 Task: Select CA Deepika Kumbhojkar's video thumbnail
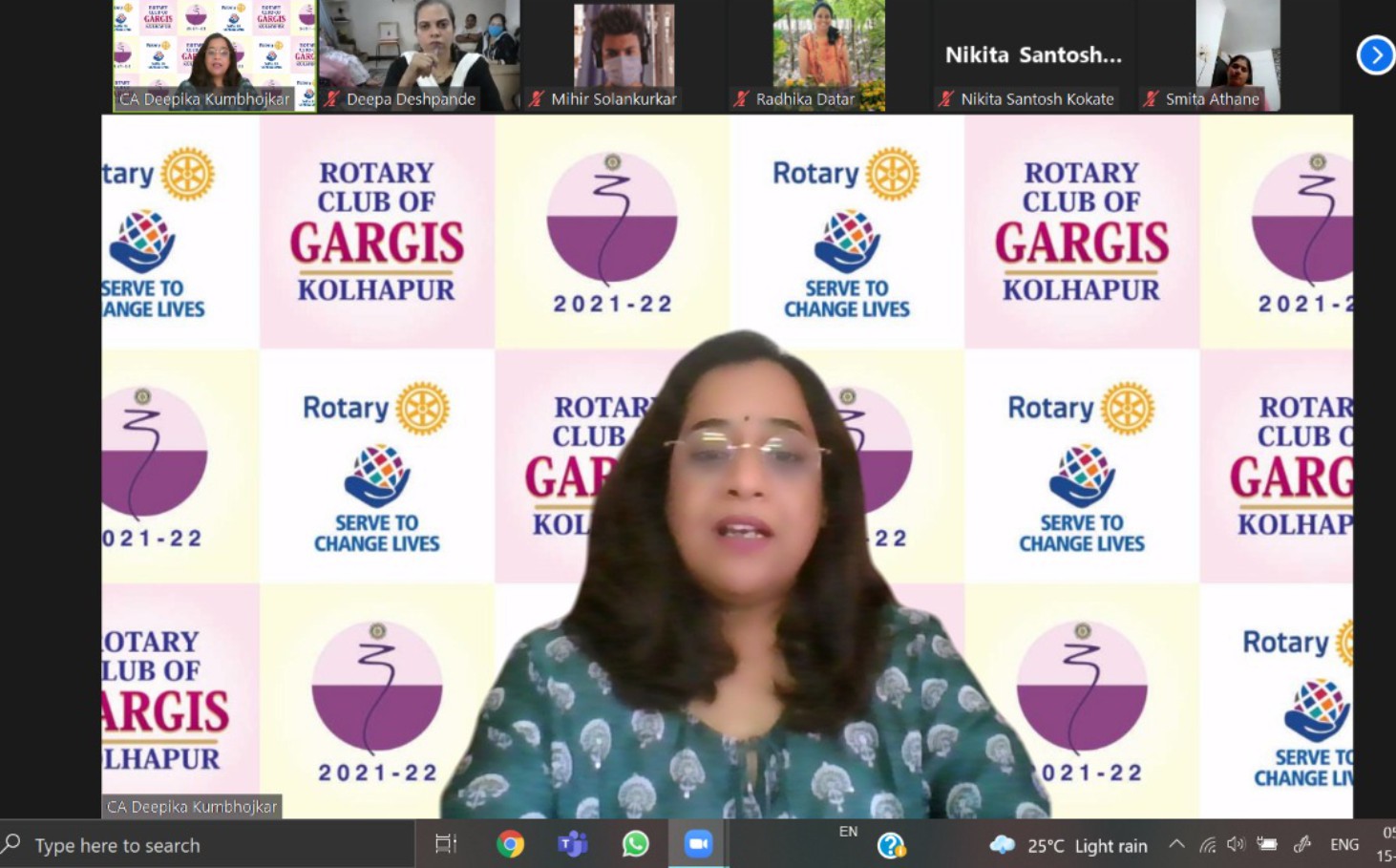pos(215,55)
